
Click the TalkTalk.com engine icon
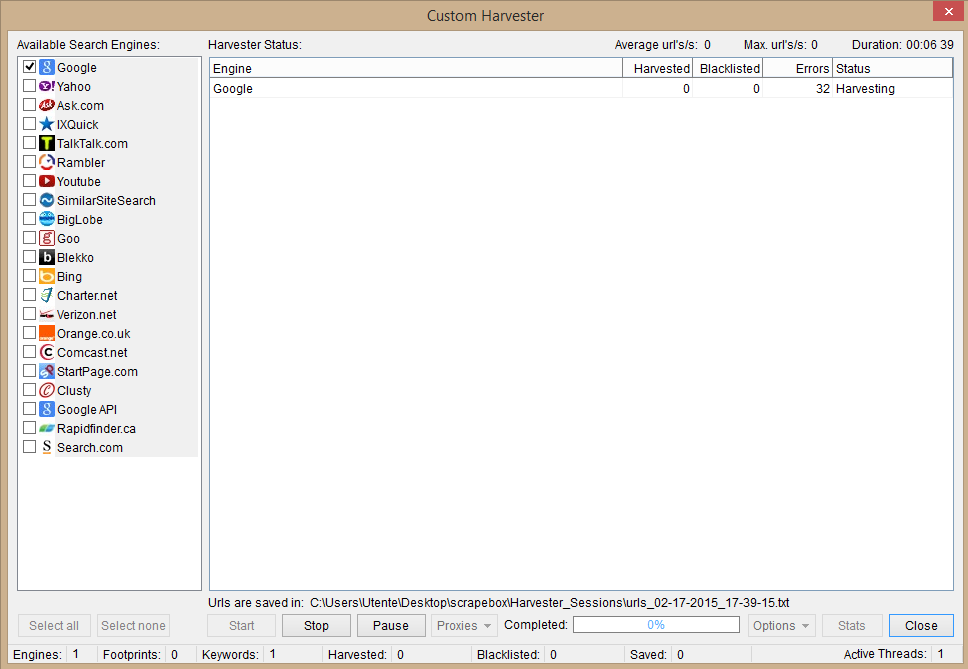47,143
